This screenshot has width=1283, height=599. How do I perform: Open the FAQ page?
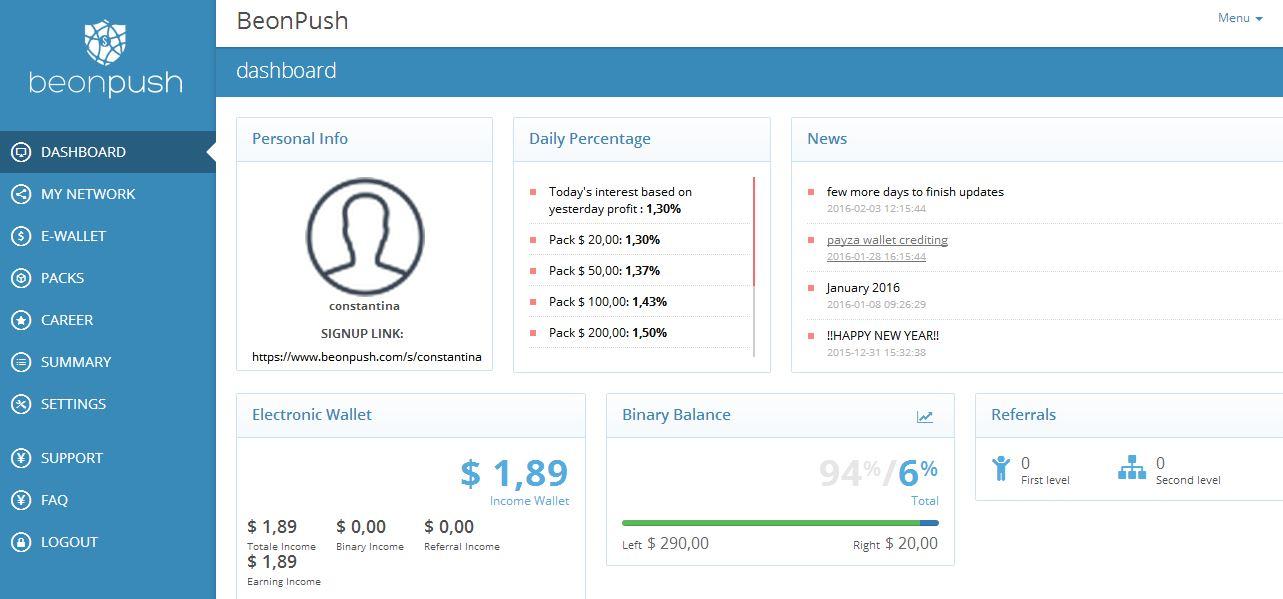coord(108,500)
